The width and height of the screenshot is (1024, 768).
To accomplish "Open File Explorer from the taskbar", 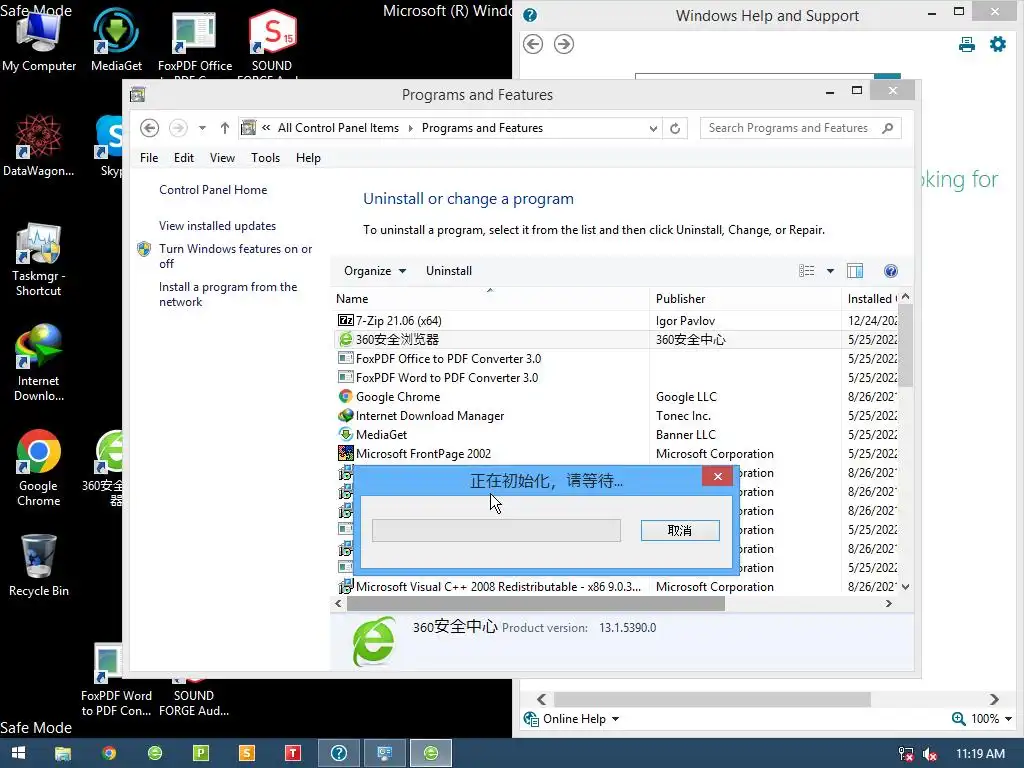I will coord(63,753).
